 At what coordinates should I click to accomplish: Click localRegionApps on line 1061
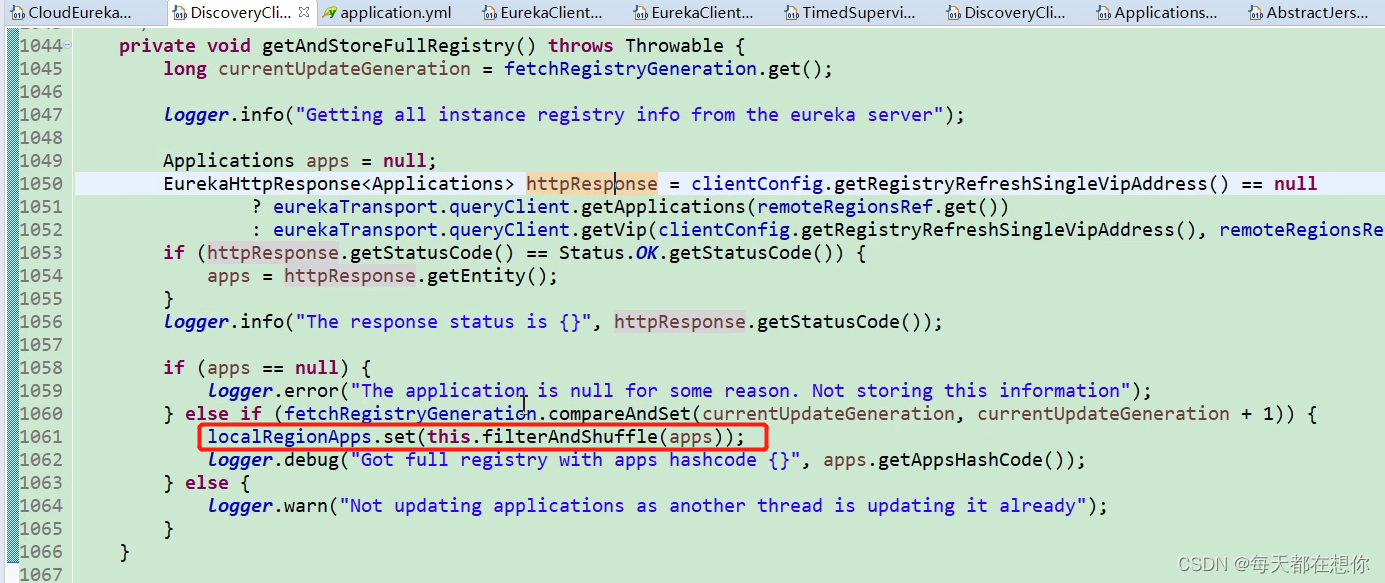[x=290, y=437]
